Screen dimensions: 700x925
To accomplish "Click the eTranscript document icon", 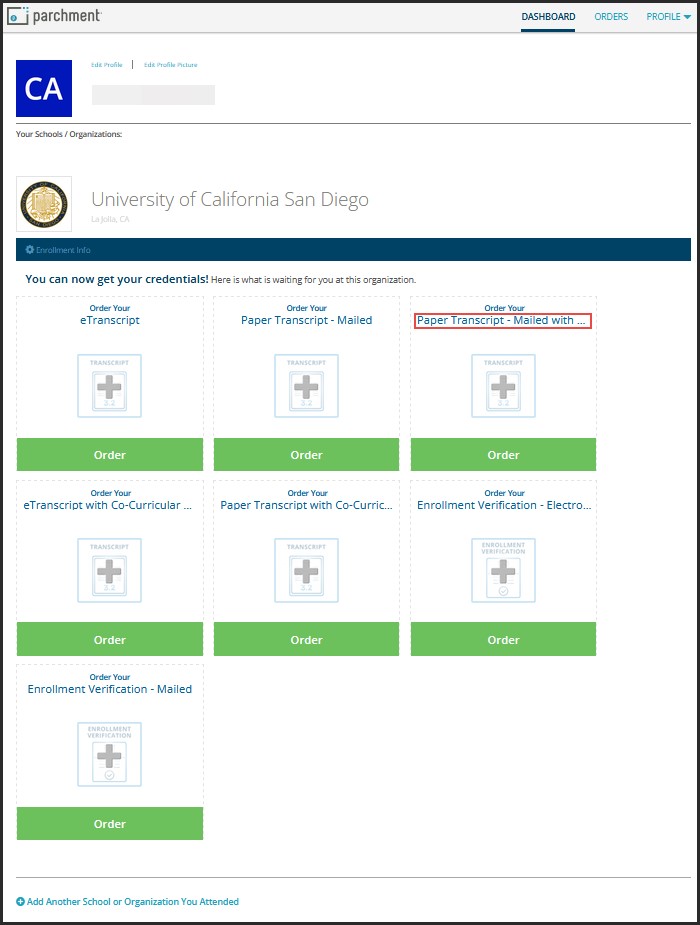I will click(x=110, y=386).
